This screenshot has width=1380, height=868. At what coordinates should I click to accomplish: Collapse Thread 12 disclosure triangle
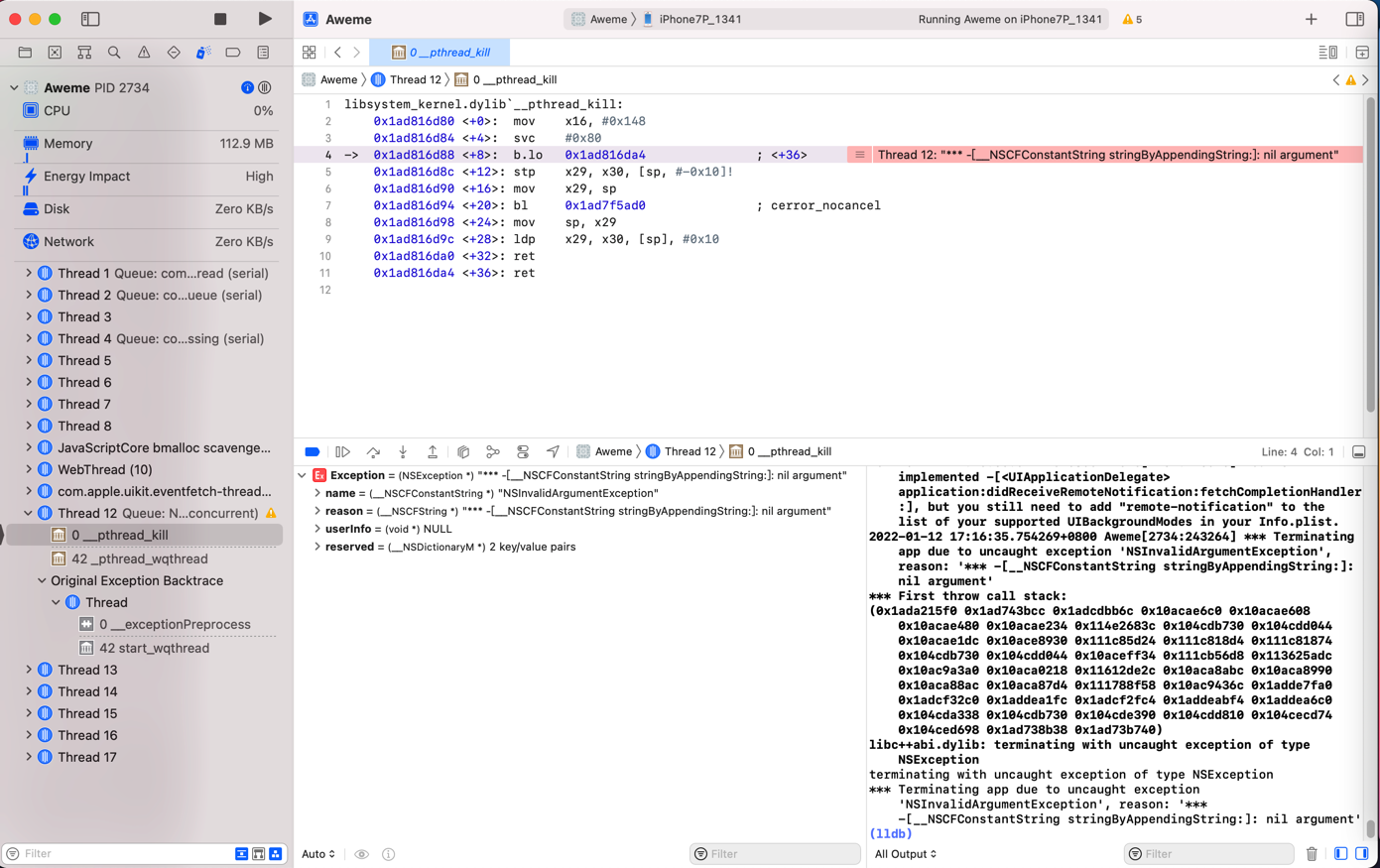click(x=29, y=513)
